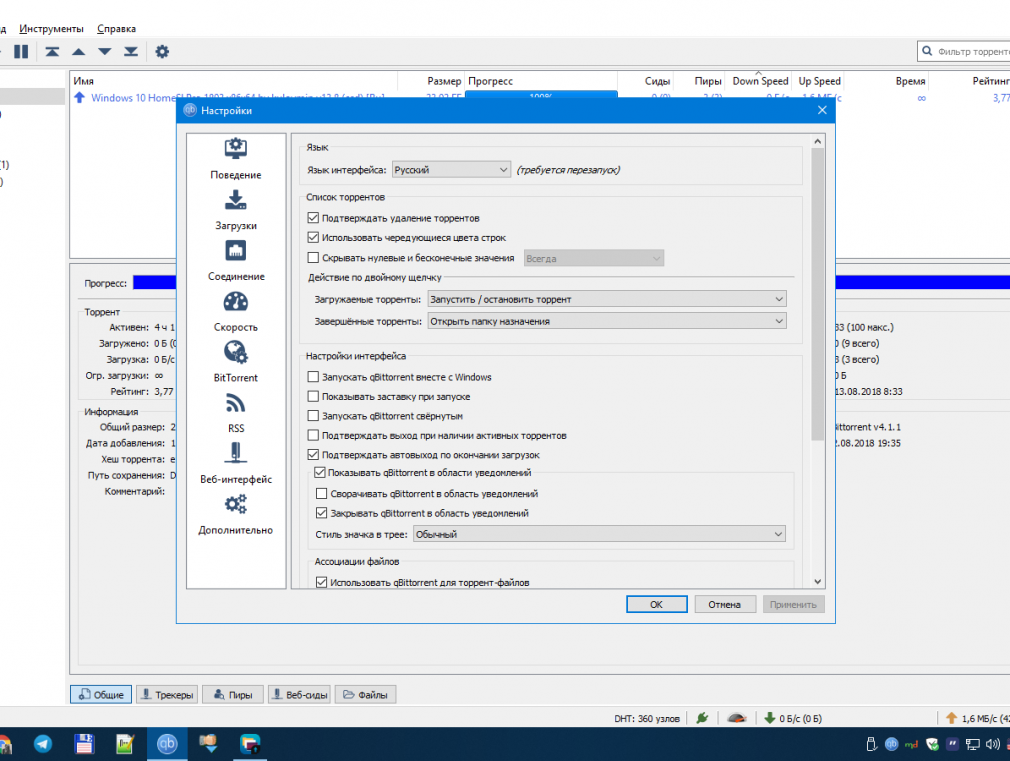Open the BitTorrent settings section
The image size is (1010, 761).
point(236,362)
